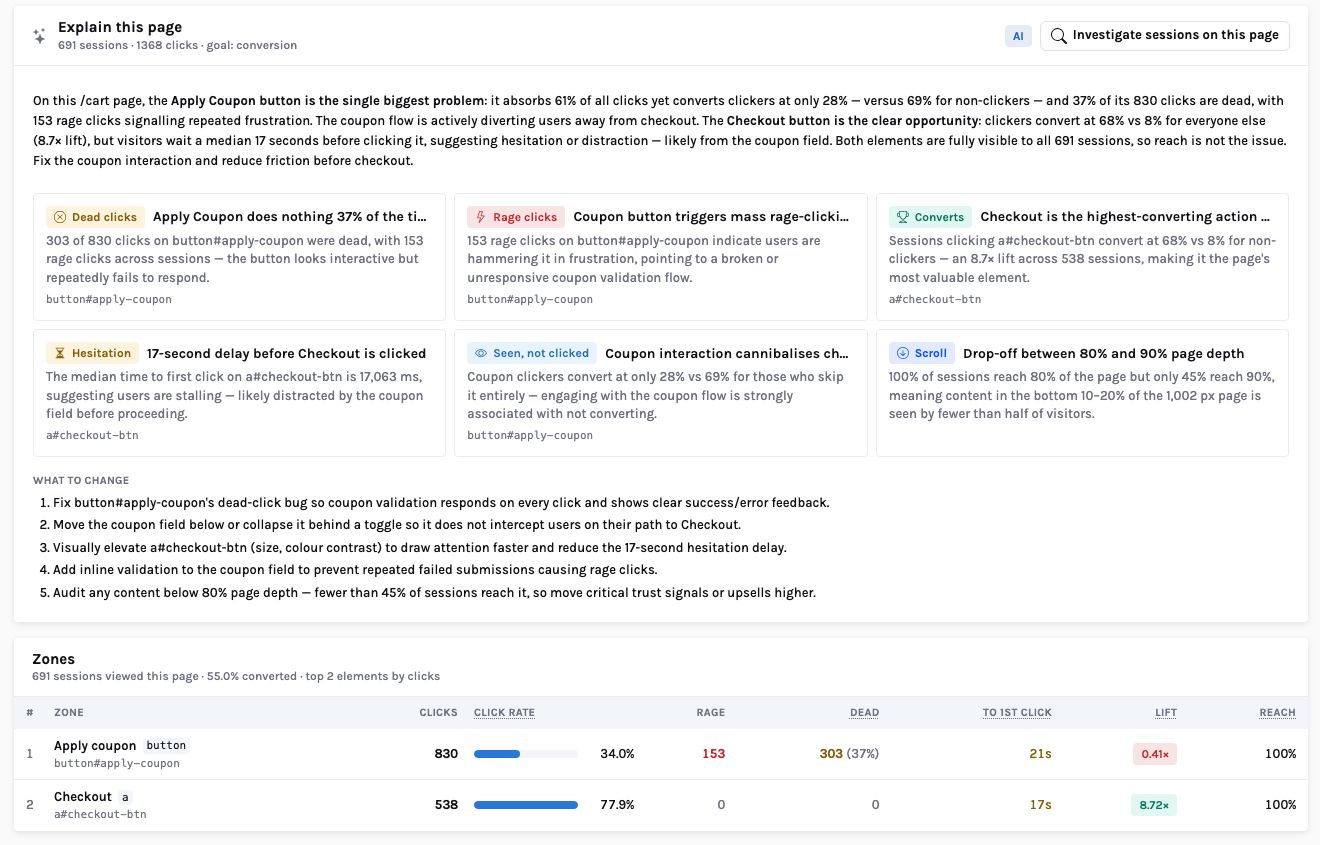
Task: Click the 34.0% click rate value
Action: [617, 754]
